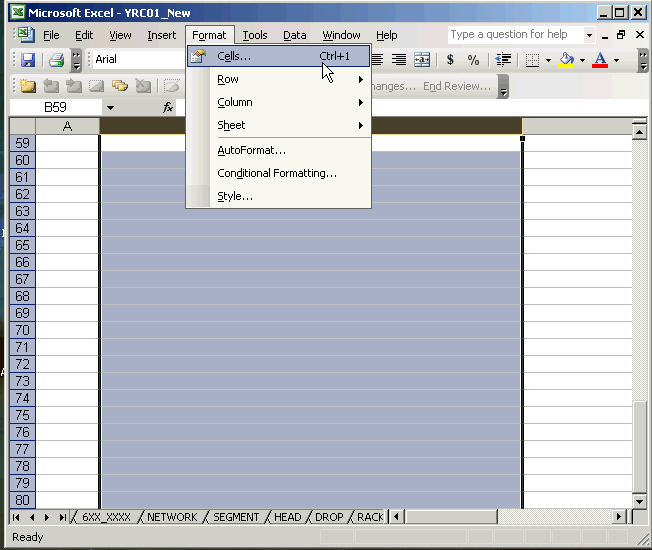Click the Print icon in toolbar
The height and width of the screenshot is (550, 652).
click(56, 60)
